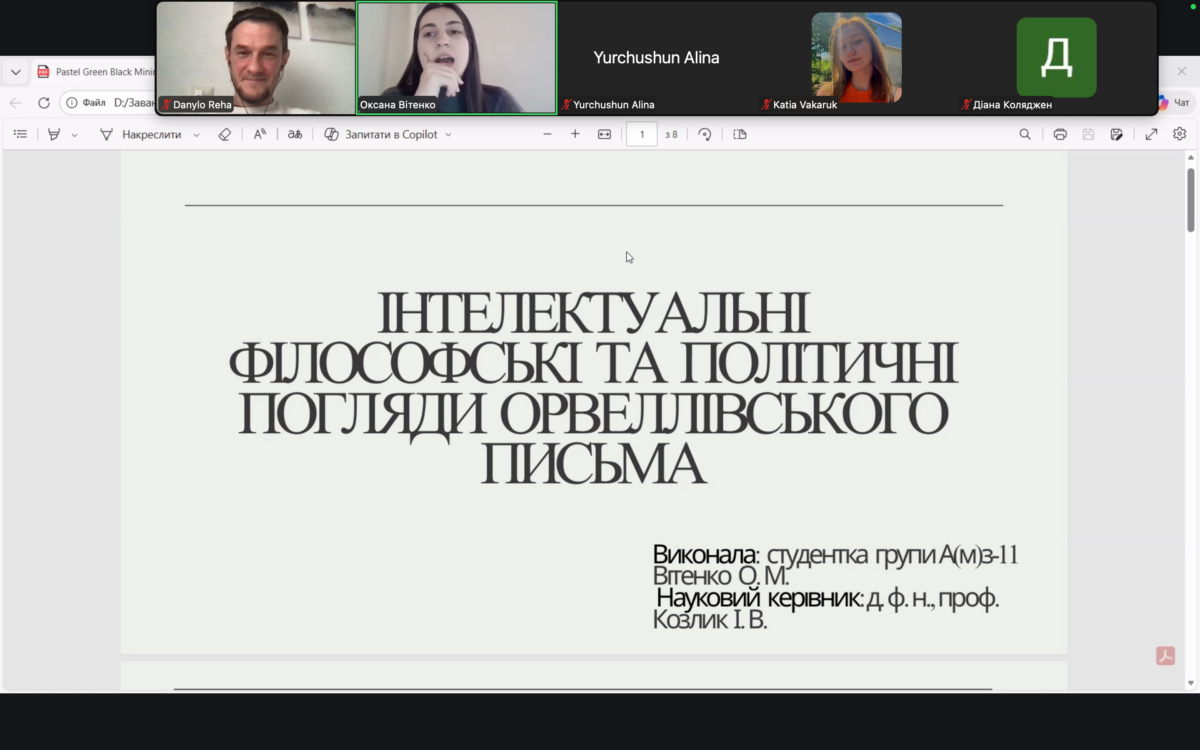This screenshot has width=1200, height=750.
Task: Expand the highlighter options dropdown
Action: [x=75, y=135]
